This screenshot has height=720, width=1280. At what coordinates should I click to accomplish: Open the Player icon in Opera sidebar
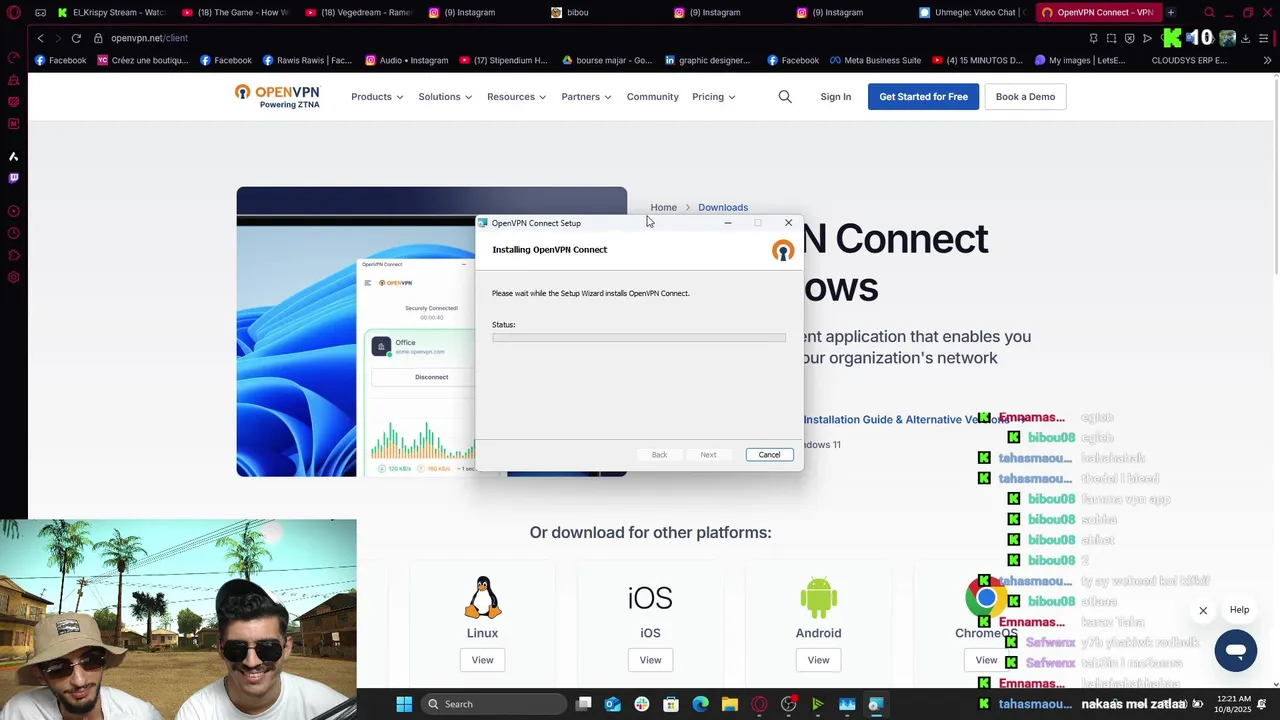[13, 211]
